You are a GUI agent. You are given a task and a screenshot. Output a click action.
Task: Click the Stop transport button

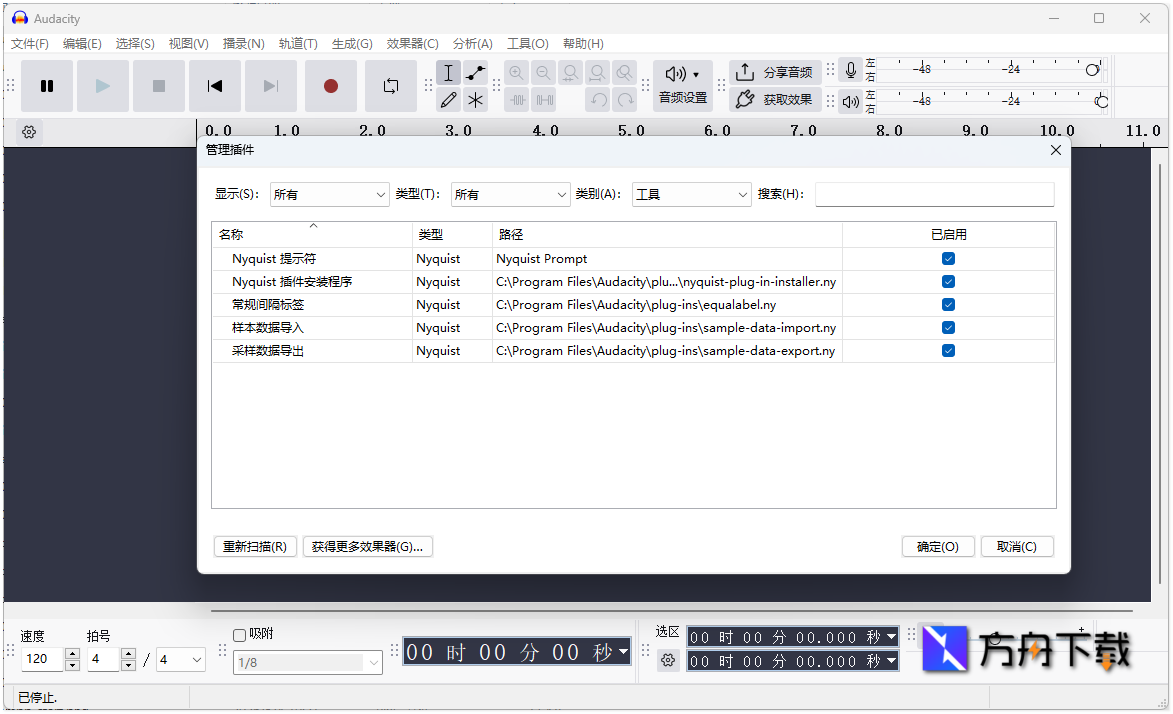pyautogui.click(x=159, y=86)
